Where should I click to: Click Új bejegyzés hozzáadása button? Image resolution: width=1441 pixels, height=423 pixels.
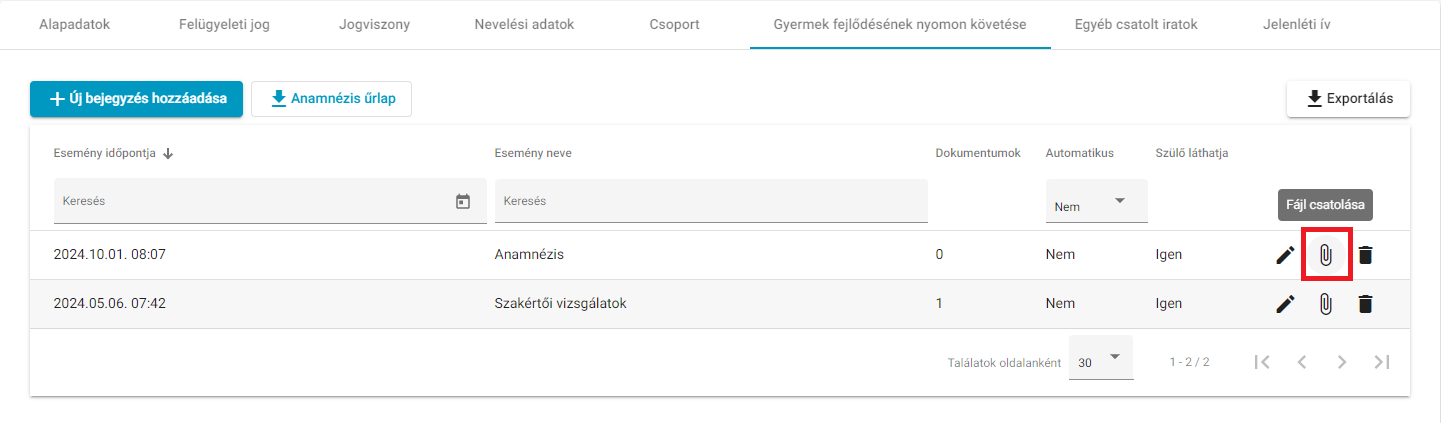pos(136,99)
